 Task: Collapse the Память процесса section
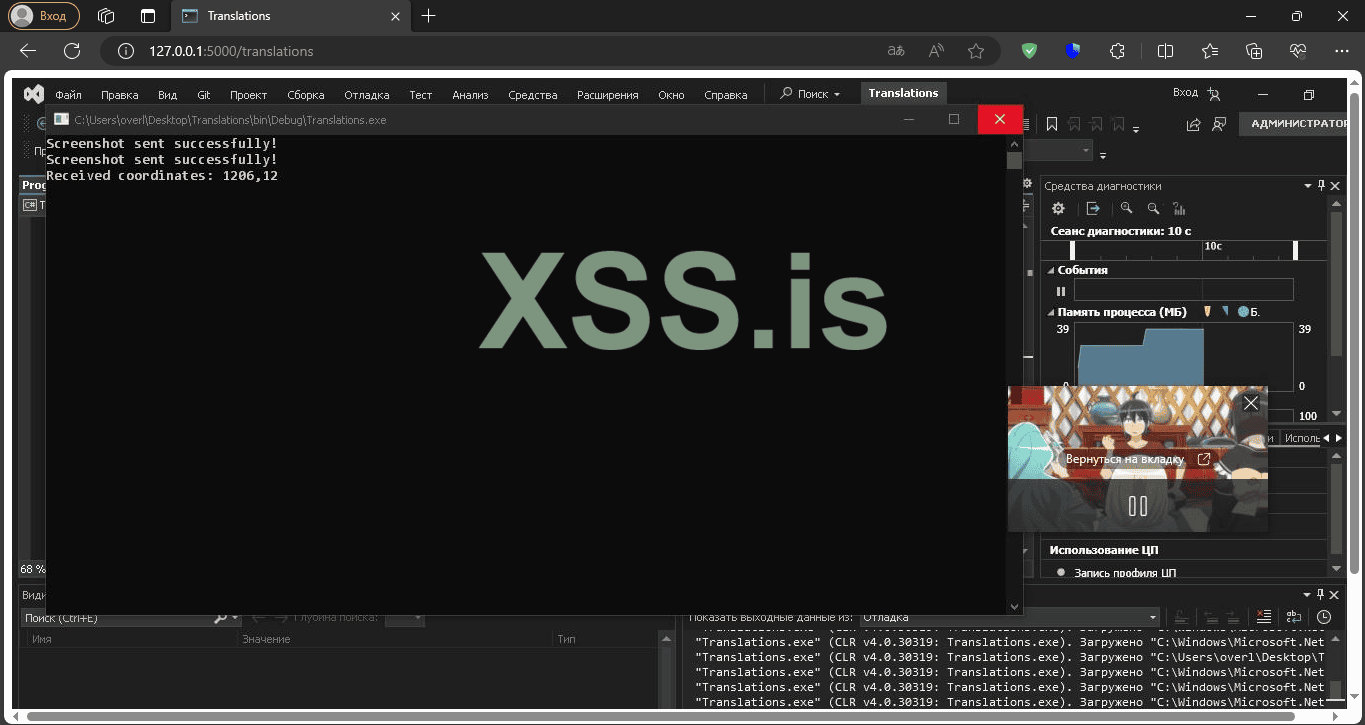point(1050,312)
